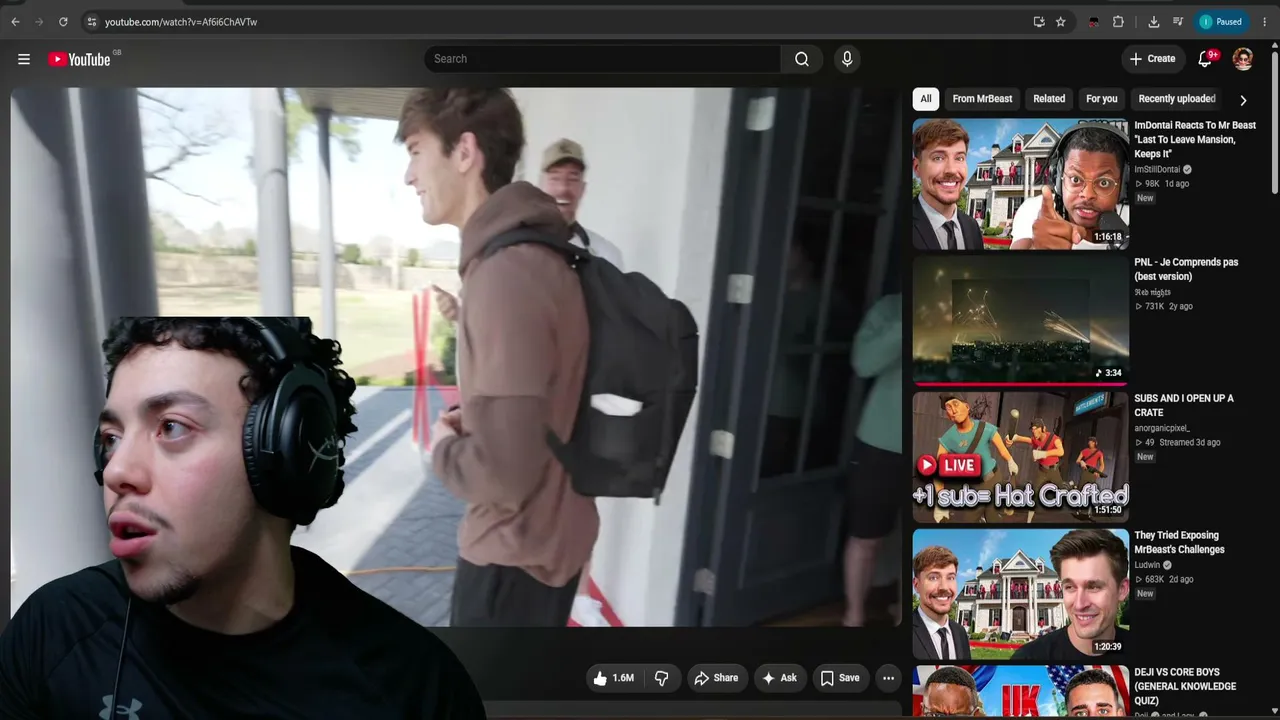Select the All filter chip
This screenshot has width=1280, height=720.
click(926, 99)
